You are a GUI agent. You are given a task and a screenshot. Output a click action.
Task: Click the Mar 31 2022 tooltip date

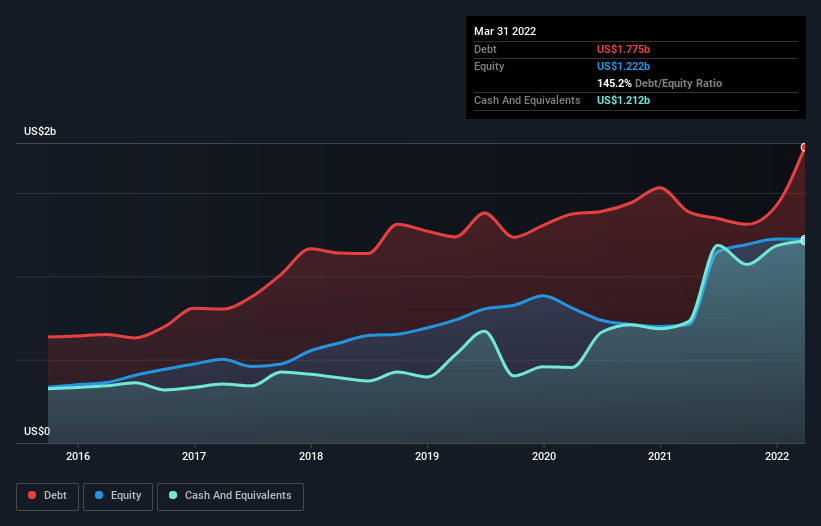[x=505, y=31]
